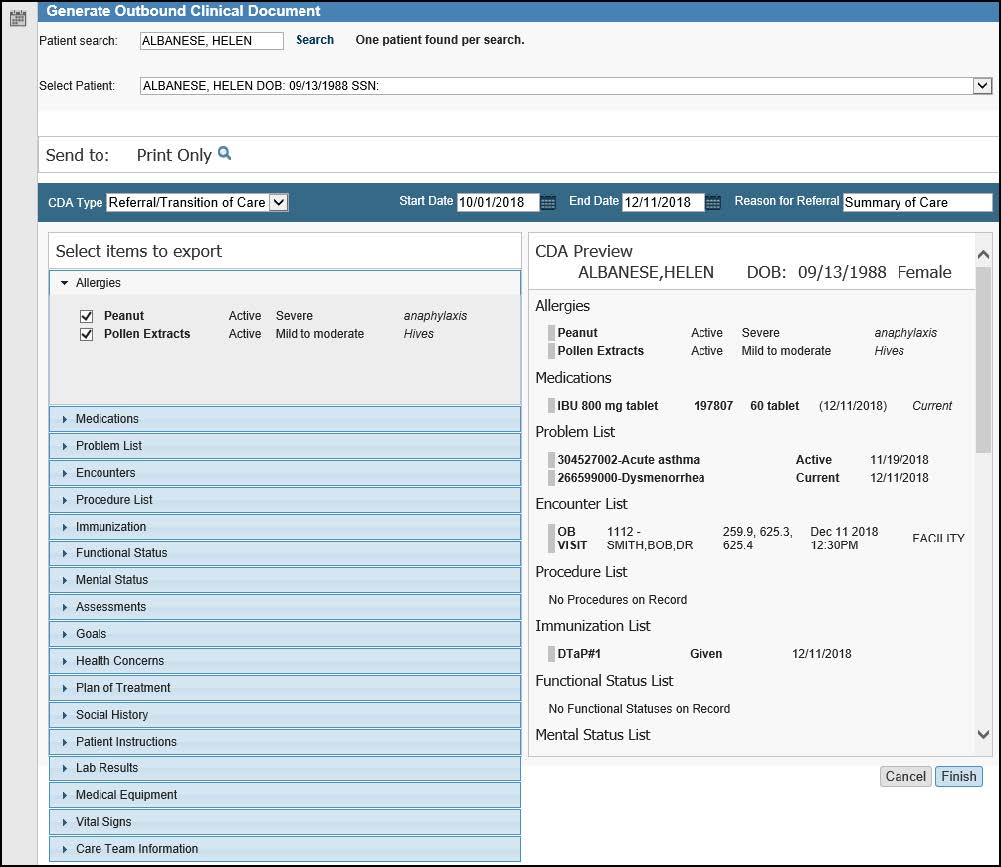Click the Patient search input field
The width and height of the screenshot is (1001, 867).
pos(211,41)
